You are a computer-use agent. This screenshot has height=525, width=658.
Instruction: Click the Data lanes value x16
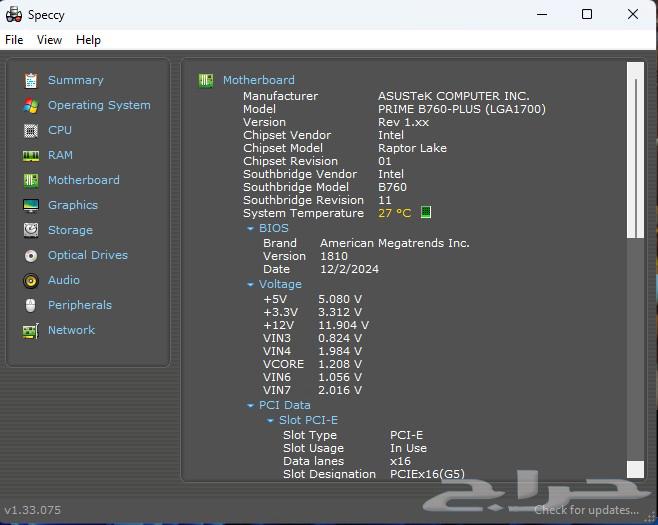[400, 461]
